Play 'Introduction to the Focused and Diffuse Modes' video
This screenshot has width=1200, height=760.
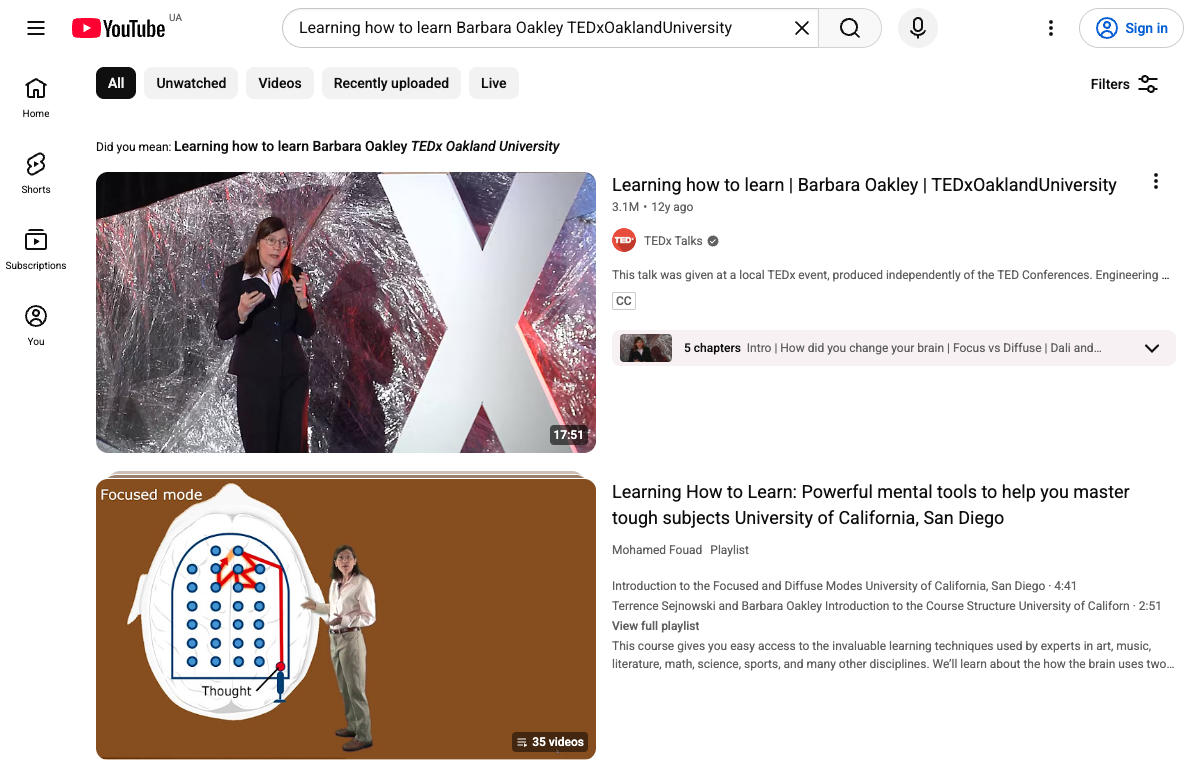(844, 586)
